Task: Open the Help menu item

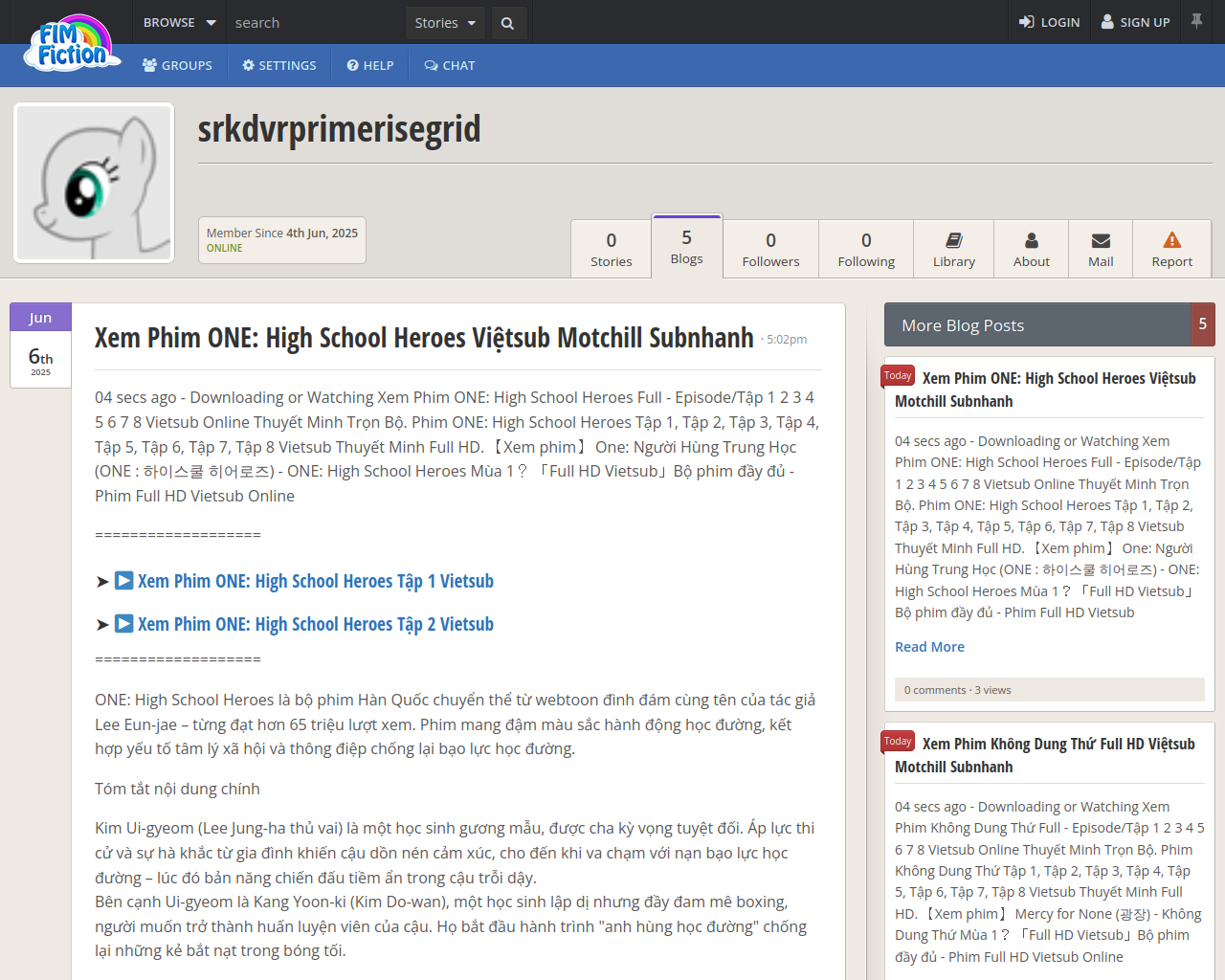Action: 370,65
